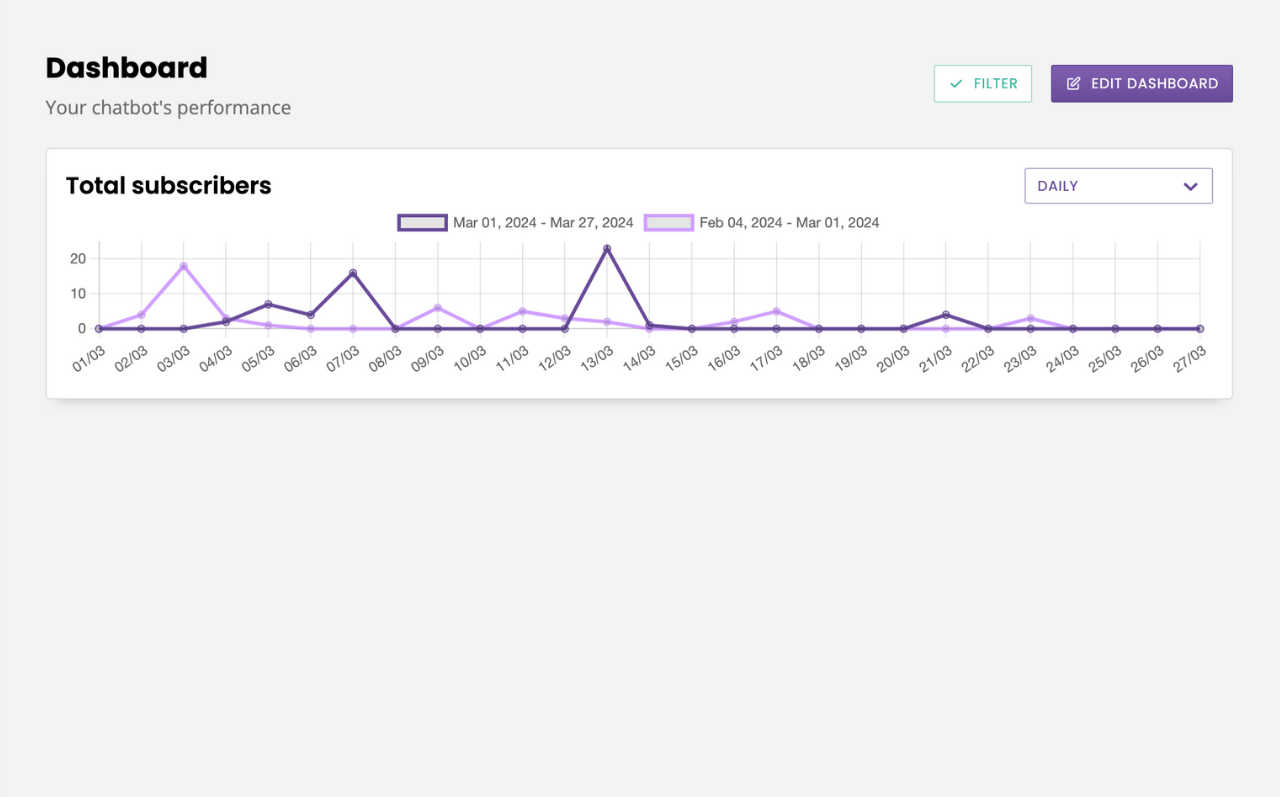Open Edit Dashboard
The height and width of the screenshot is (797, 1280).
1141,84
